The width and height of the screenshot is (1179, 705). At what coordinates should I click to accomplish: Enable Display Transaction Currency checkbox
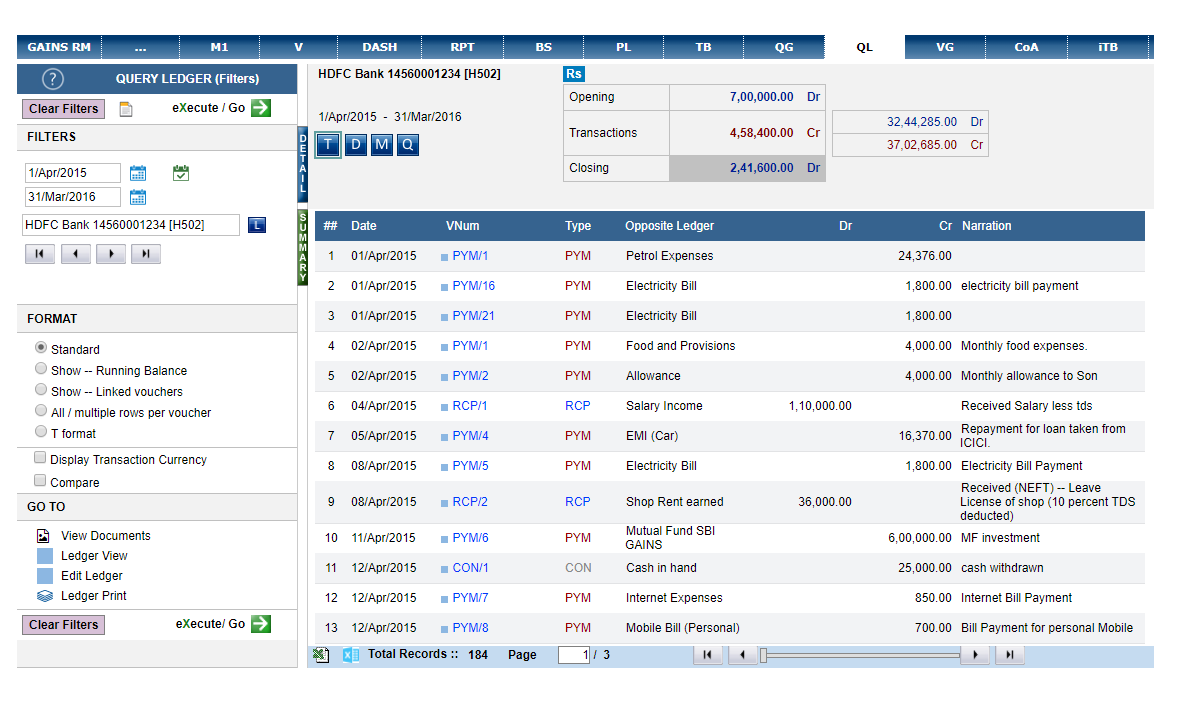40,458
